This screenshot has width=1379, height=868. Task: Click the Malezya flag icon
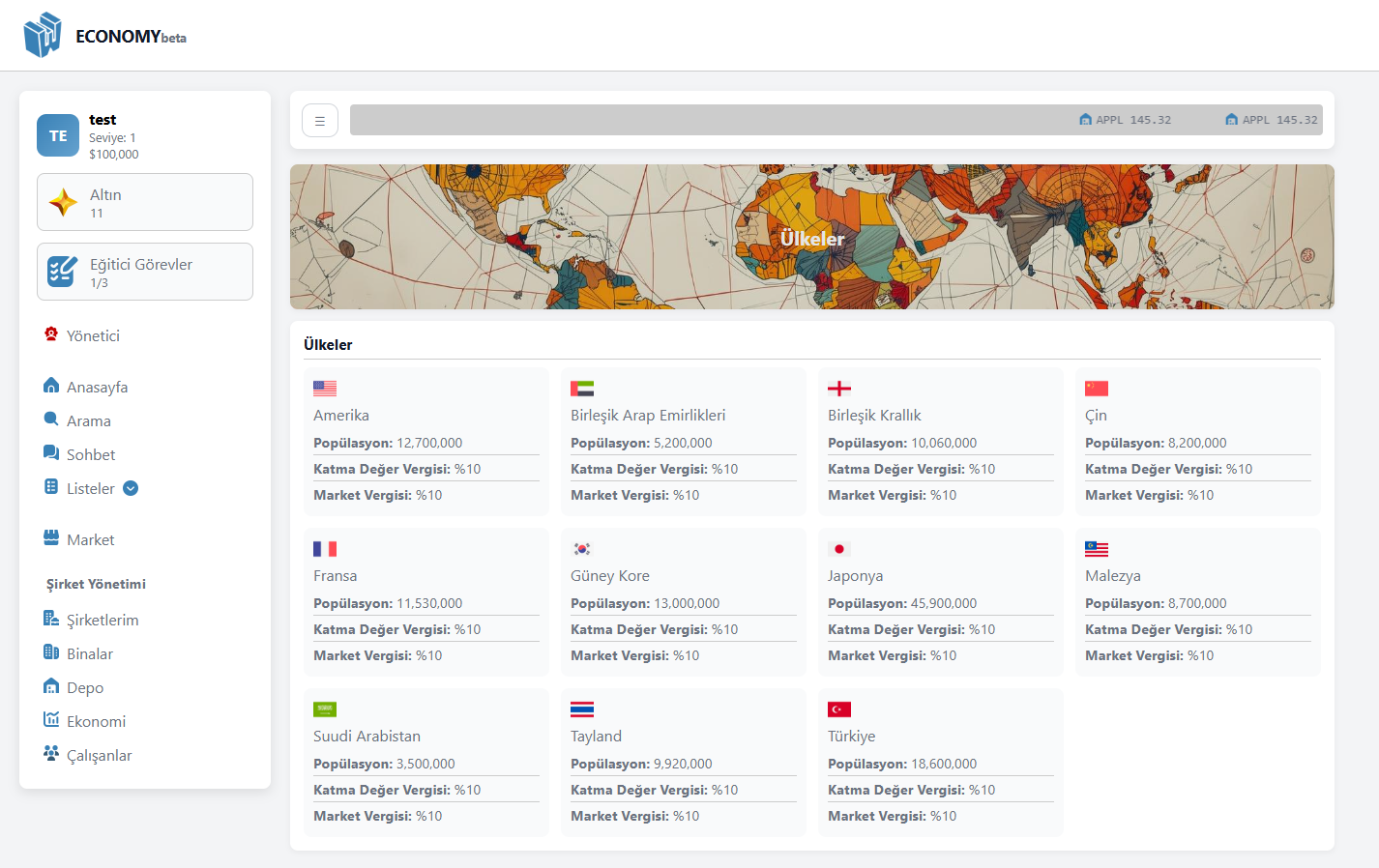coord(1097,549)
